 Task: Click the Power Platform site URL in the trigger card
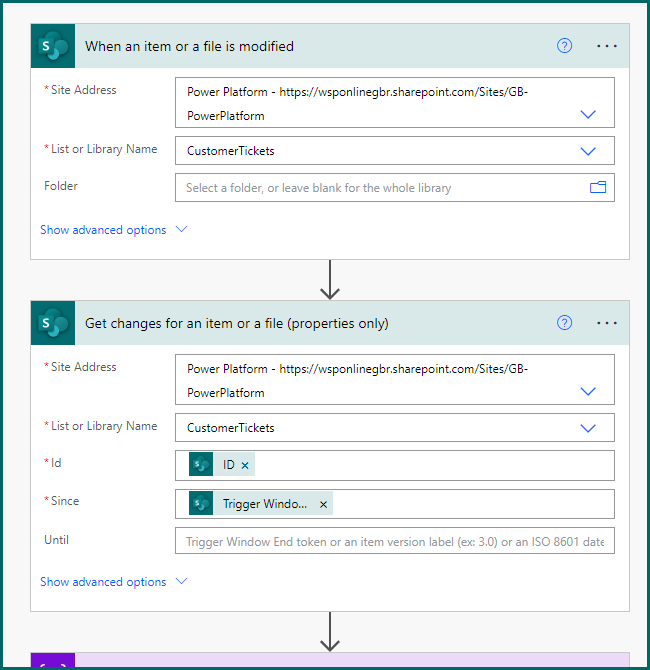(357, 104)
